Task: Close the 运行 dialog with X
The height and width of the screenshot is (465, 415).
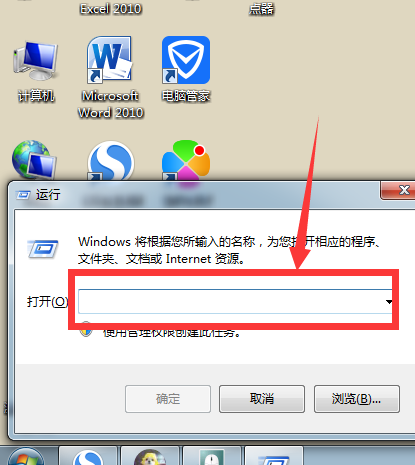Action: (x=400, y=190)
